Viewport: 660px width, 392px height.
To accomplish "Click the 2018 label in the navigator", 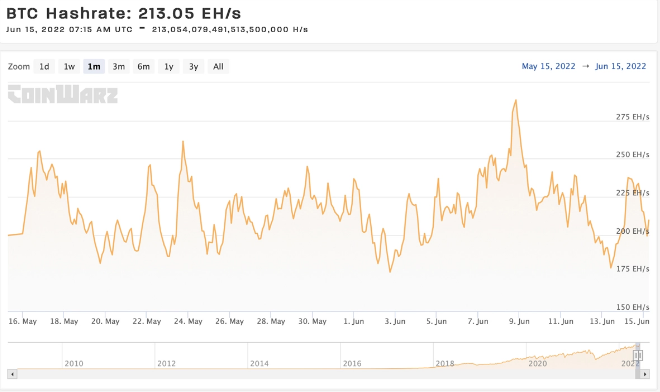I will (445, 363).
